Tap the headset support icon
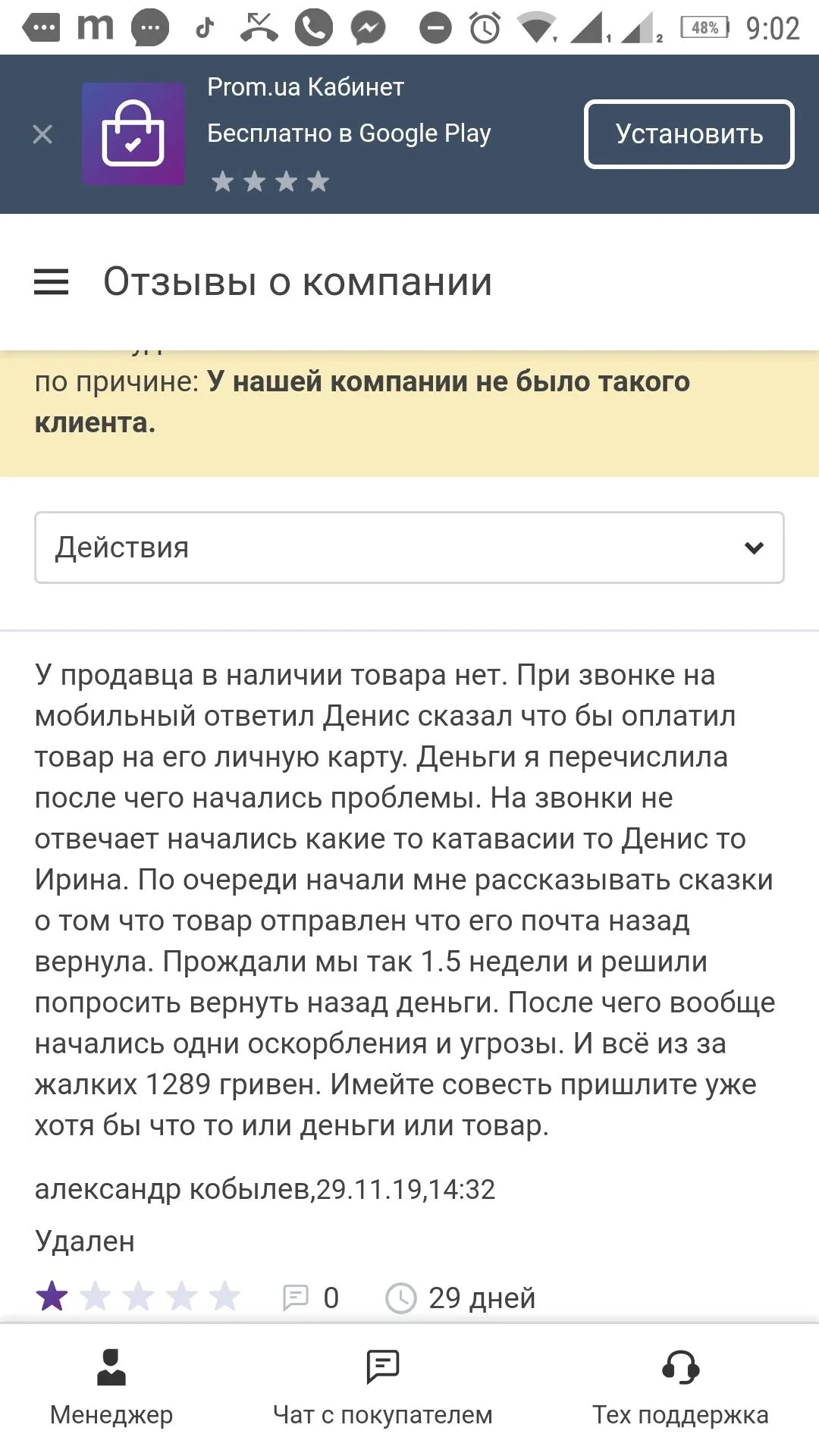Viewport: 819px width, 1456px height. (x=680, y=1367)
